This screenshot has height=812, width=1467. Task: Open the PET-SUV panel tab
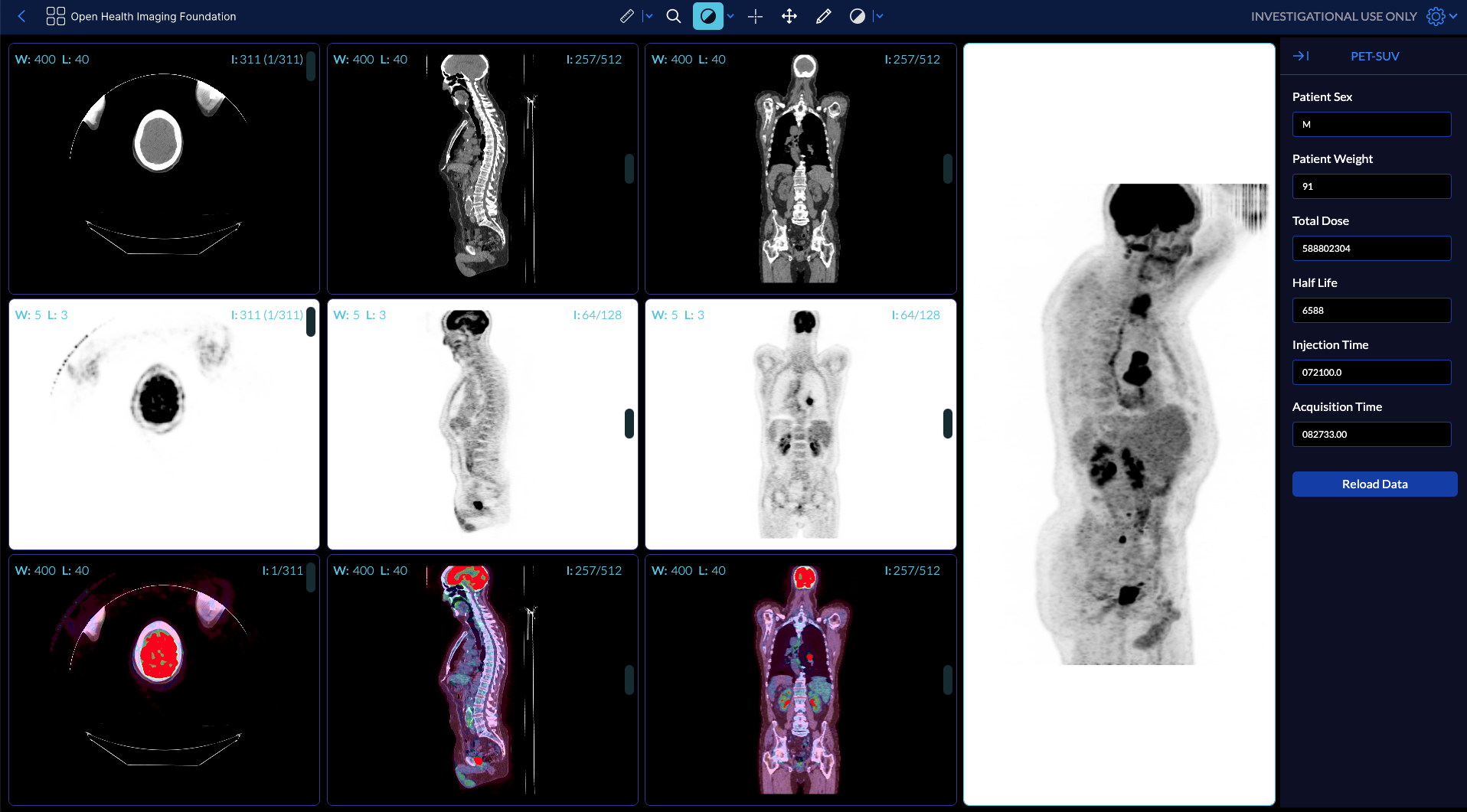1374,56
